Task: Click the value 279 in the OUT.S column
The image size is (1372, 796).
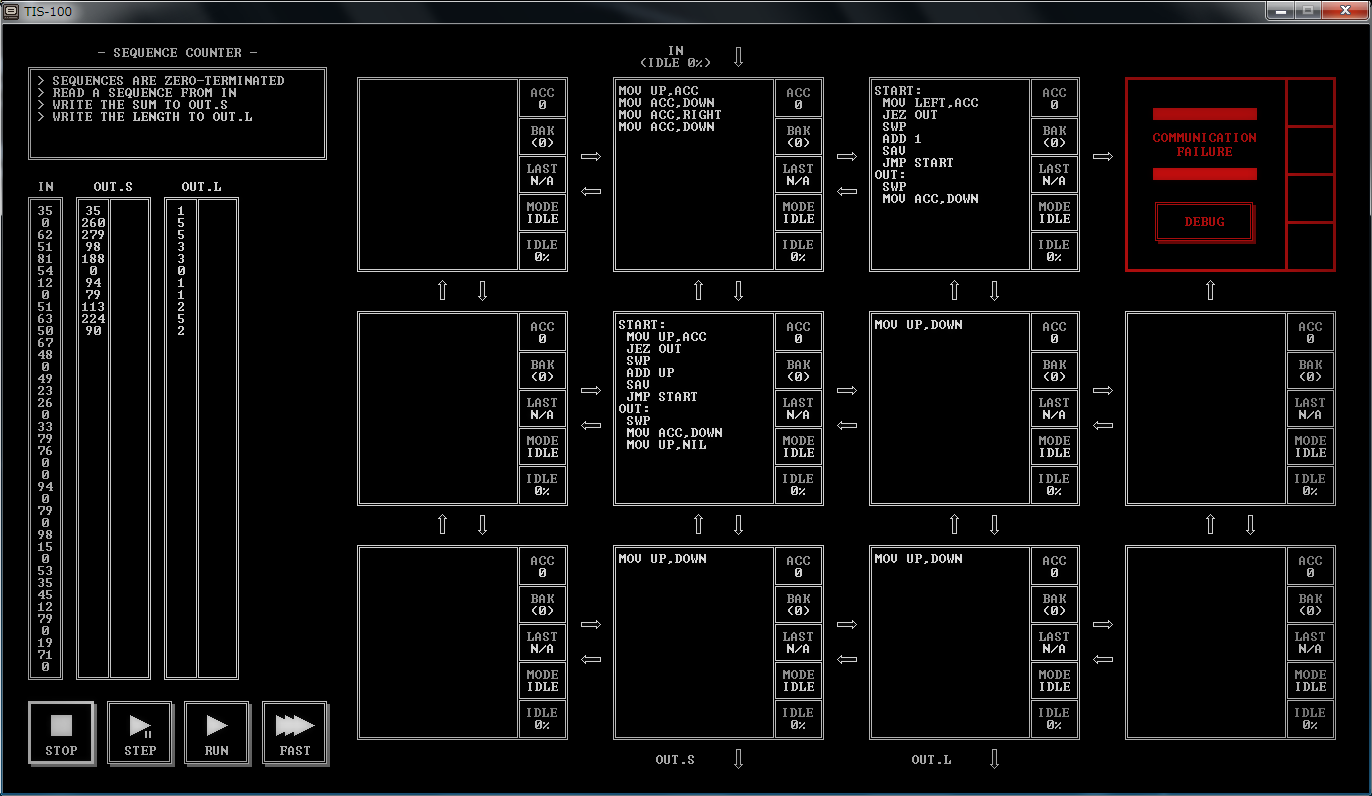Action: (93, 236)
